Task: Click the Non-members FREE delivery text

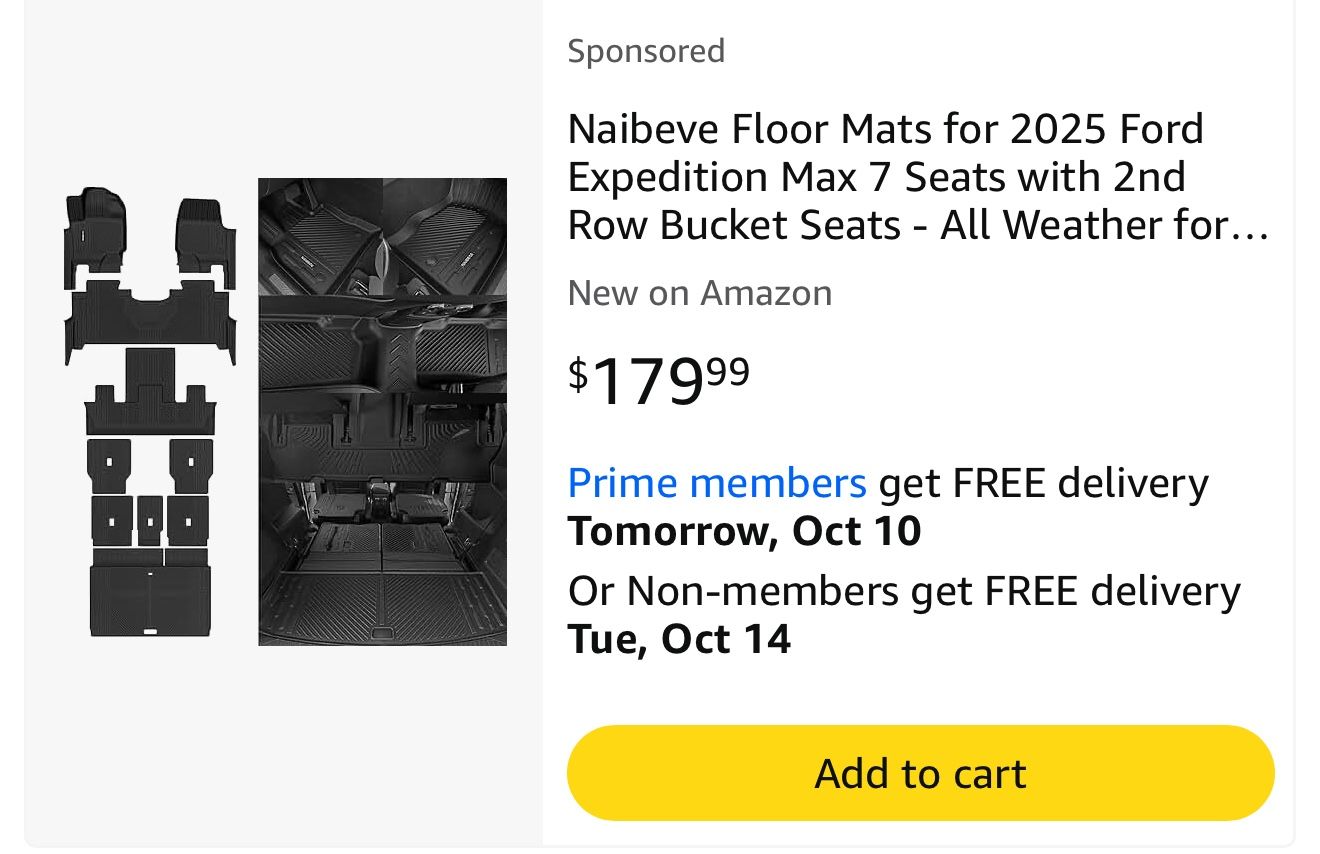Action: click(x=903, y=591)
